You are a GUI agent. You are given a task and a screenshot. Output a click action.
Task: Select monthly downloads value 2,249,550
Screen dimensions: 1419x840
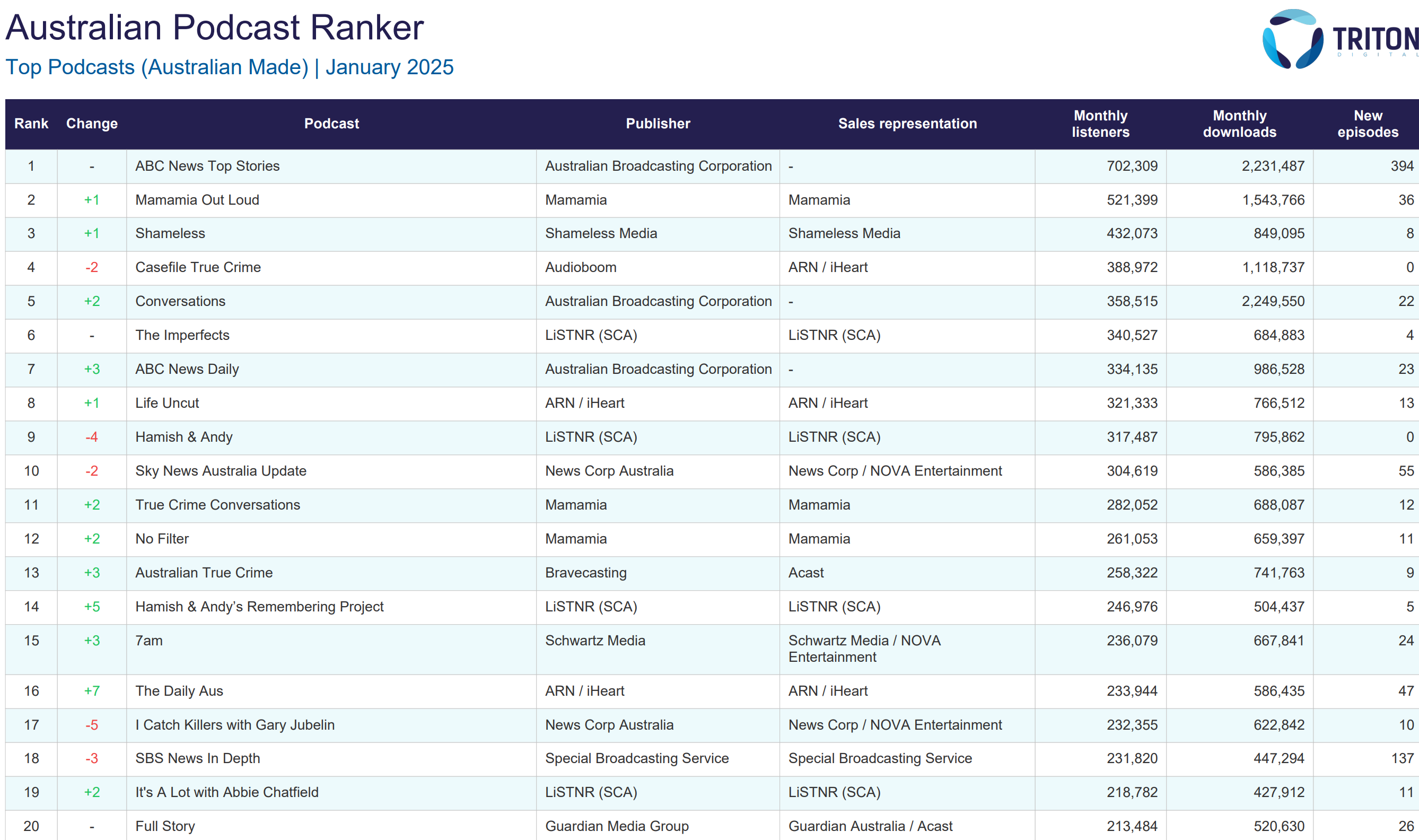1273,301
